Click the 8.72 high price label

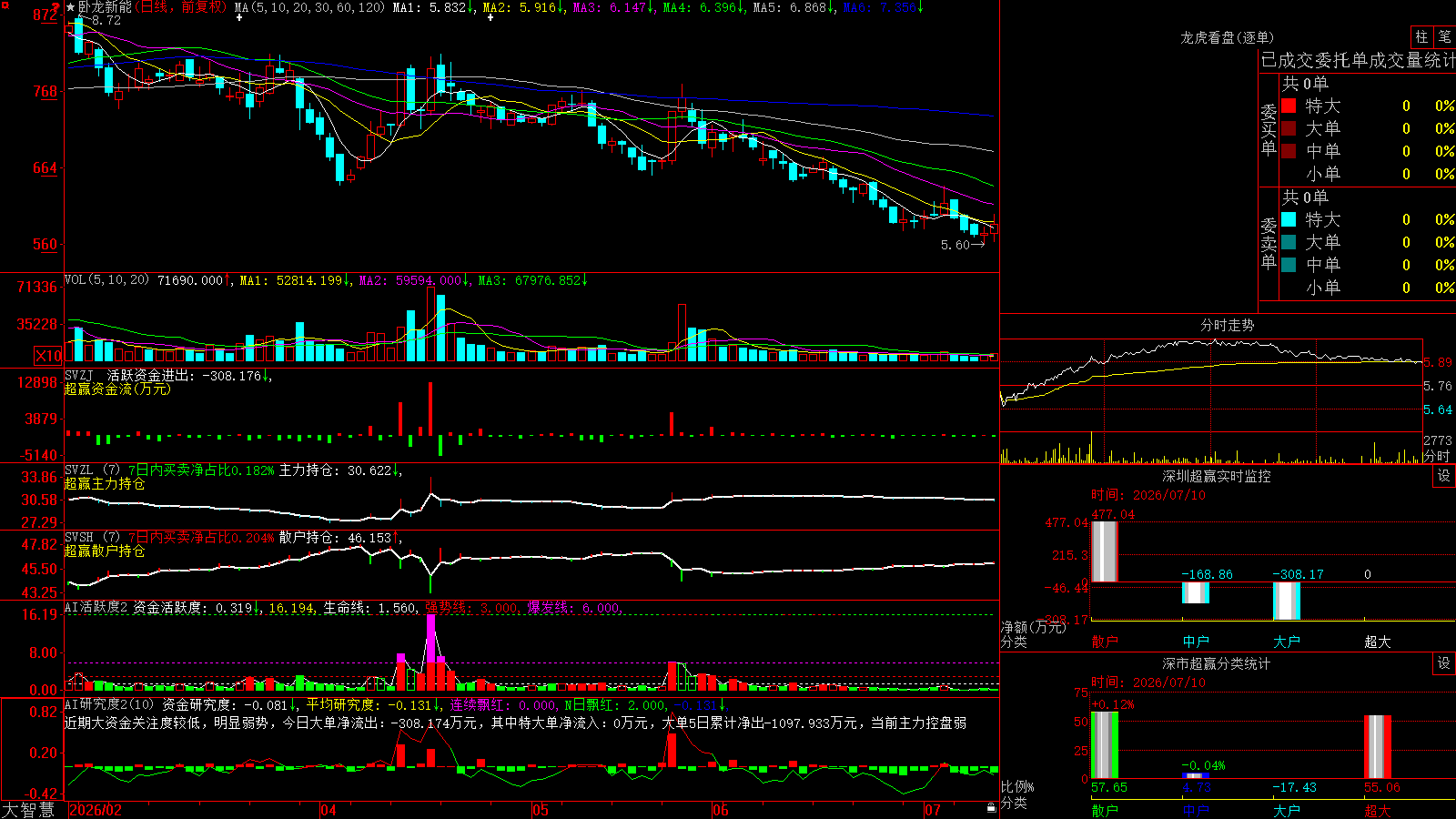(106, 20)
